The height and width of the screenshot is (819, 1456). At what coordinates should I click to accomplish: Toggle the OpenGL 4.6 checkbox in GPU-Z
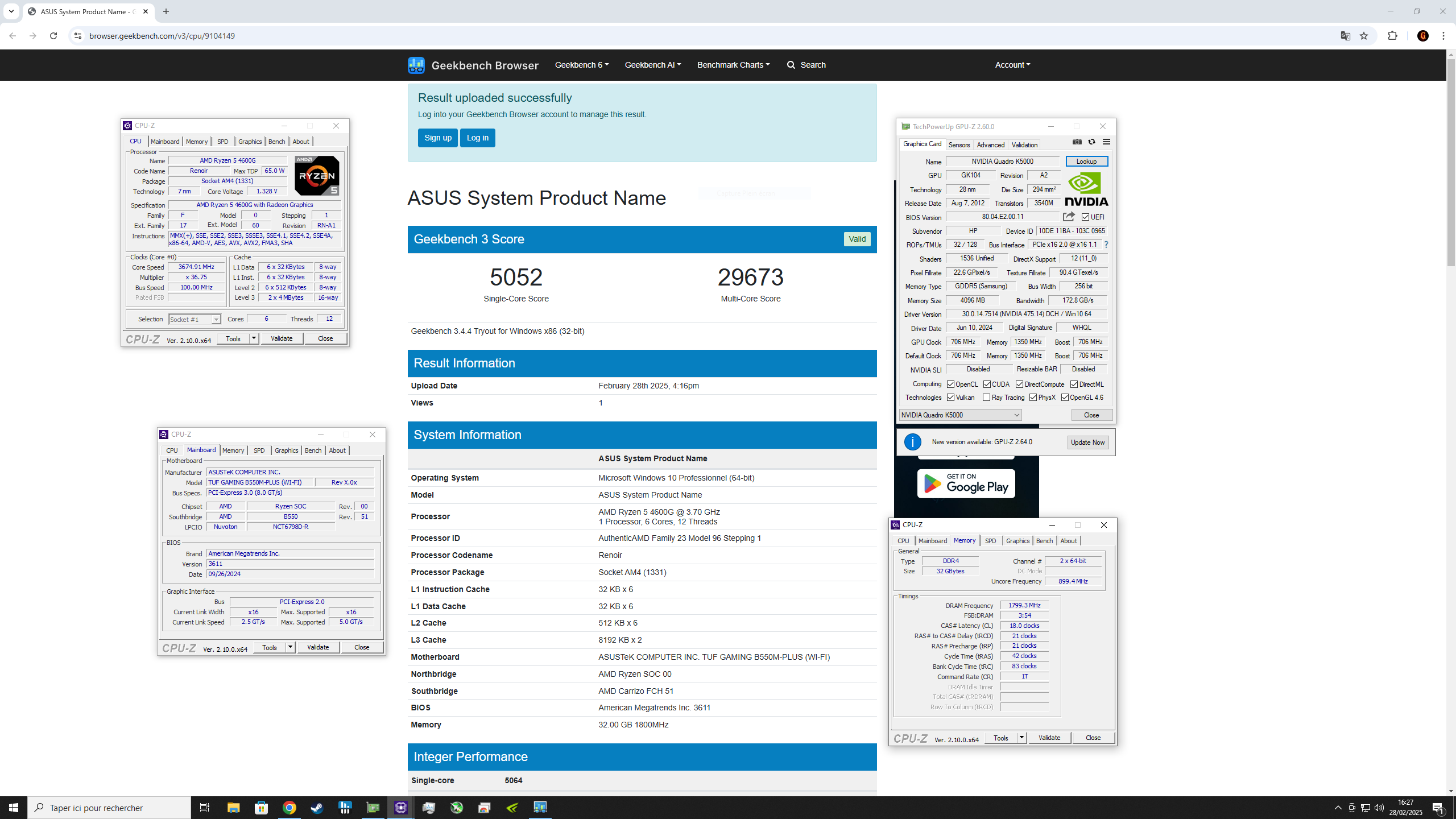tap(1065, 398)
